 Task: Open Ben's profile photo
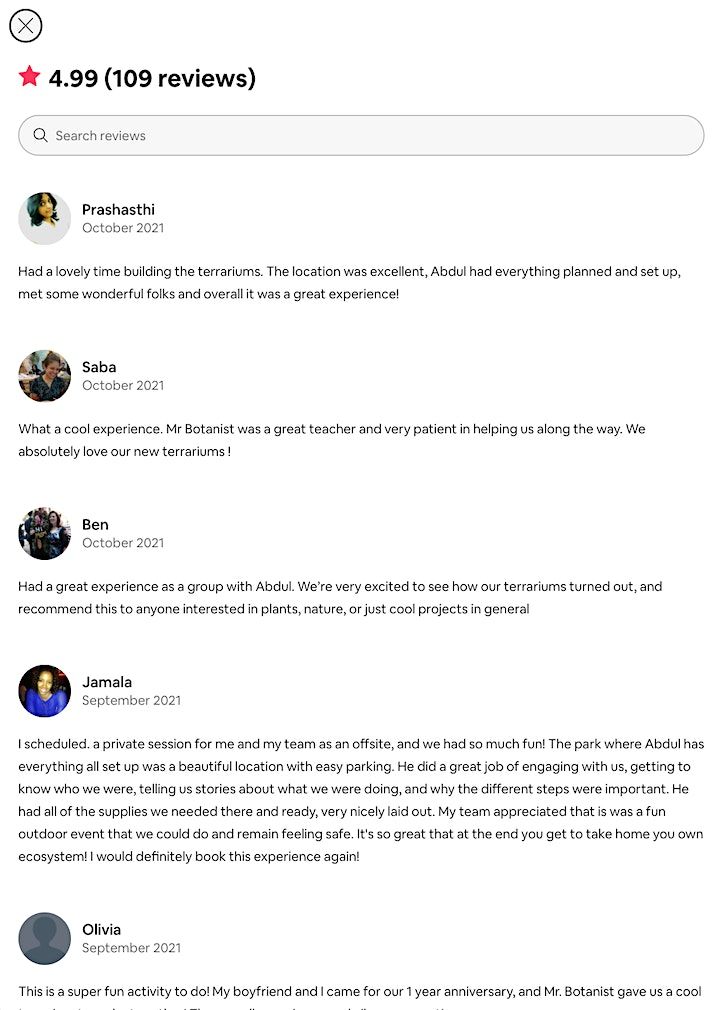point(45,533)
